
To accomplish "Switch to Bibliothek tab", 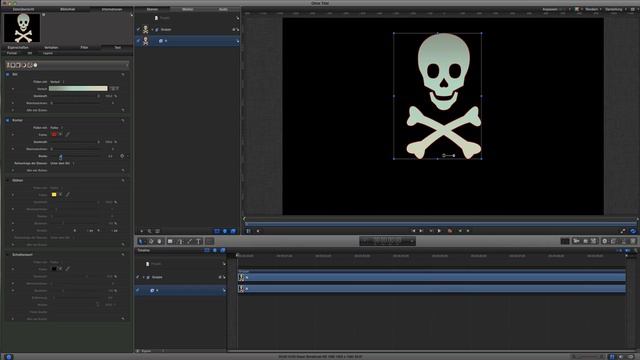I will pos(67,9).
